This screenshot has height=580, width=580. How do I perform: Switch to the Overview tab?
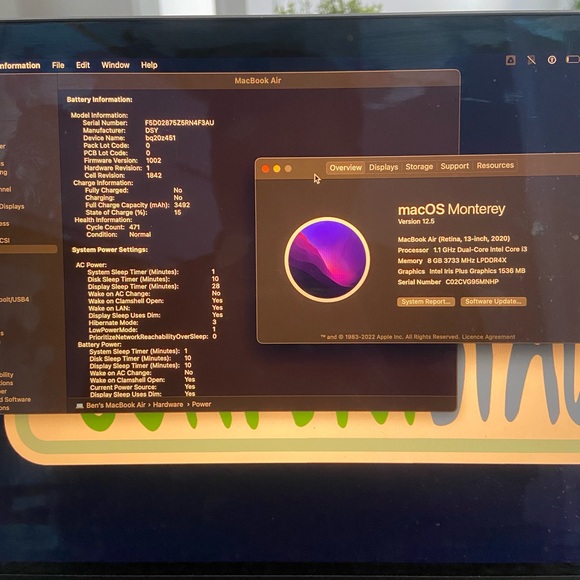click(x=345, y=168)
